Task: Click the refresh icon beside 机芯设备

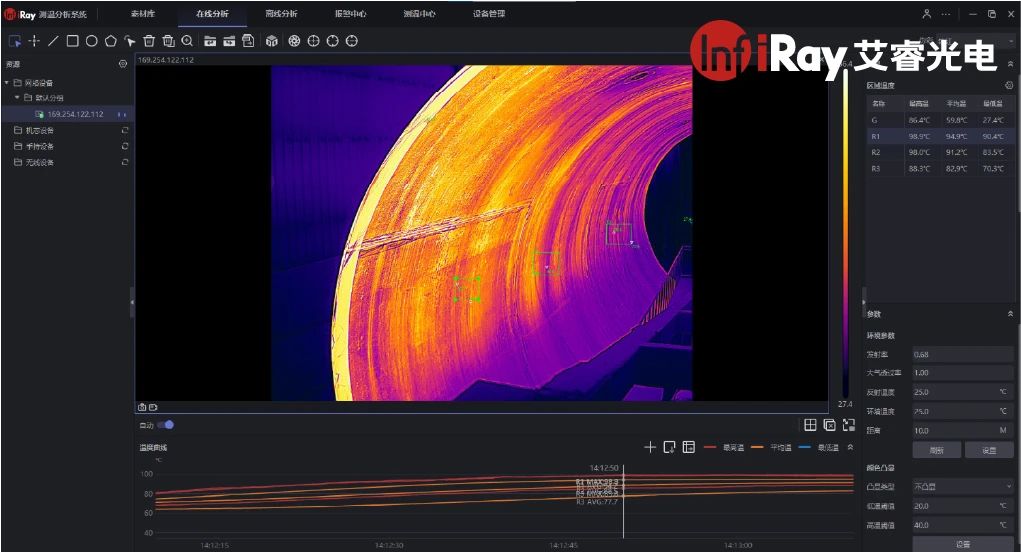Action: tap(125, 130)
